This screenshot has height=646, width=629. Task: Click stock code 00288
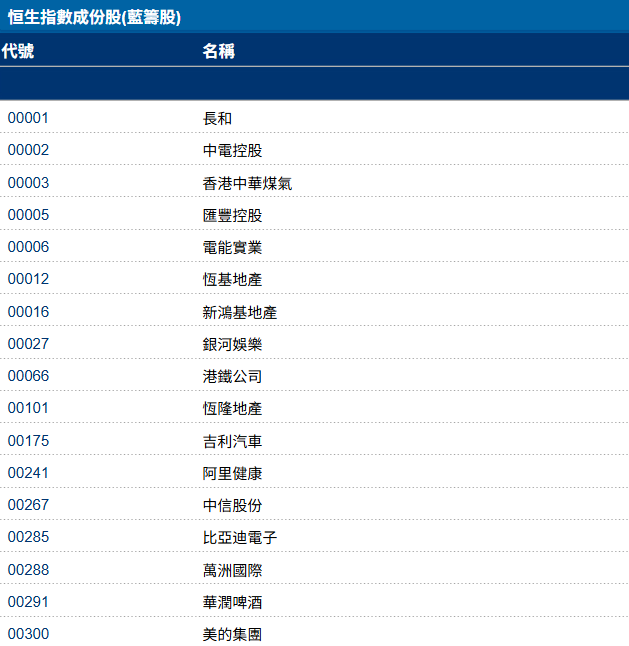(x=28, y=570)
